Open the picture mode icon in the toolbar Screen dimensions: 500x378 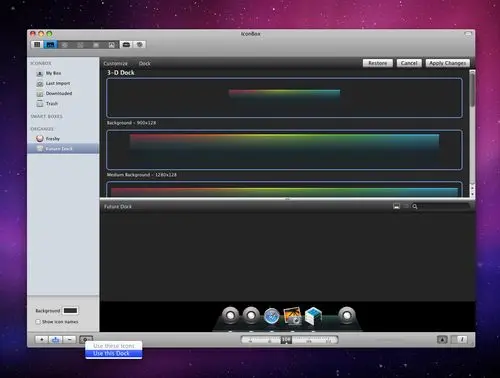112,45
